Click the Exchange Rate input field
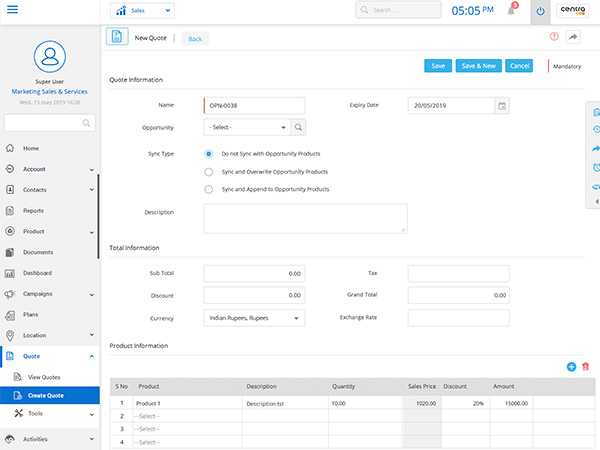600x450 pixels. point(458,318)
